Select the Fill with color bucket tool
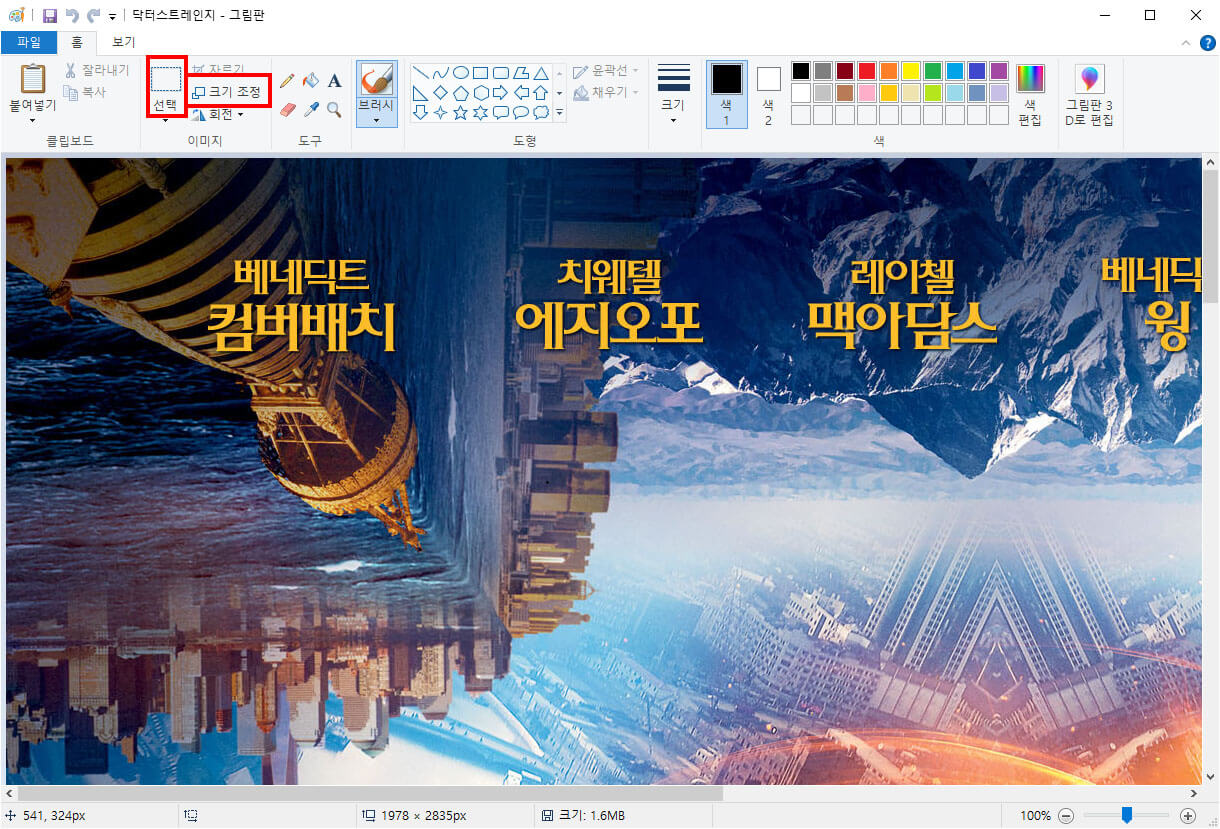Image resolution: width=1220 pixels, height=829 pixels. pyautogui.click(x=311, y=81)
